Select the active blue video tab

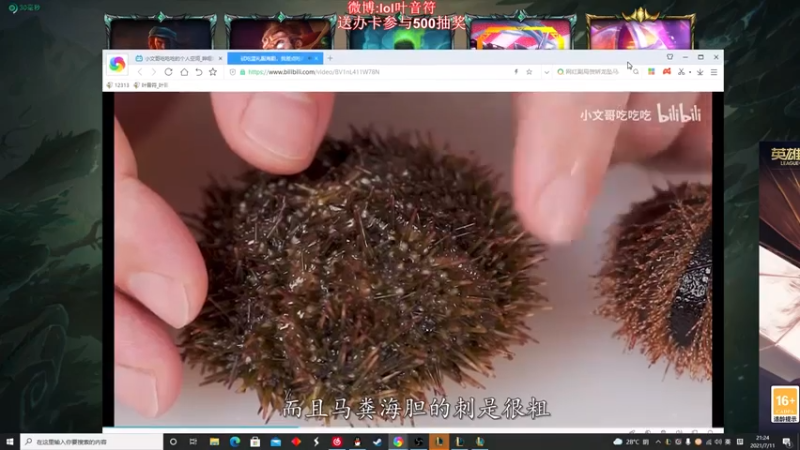pos(274,59)
